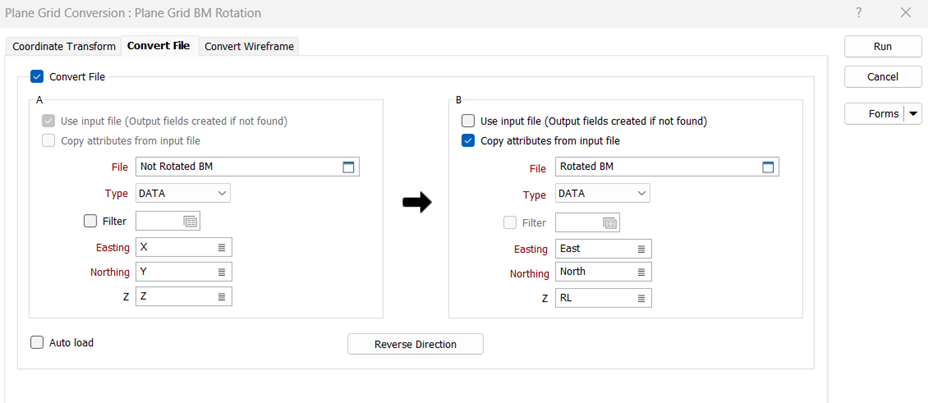The height and width of the screenshot is (403, 928).
Task: Expand Type DATA dropdown in section A
Action: click(222, 193)
